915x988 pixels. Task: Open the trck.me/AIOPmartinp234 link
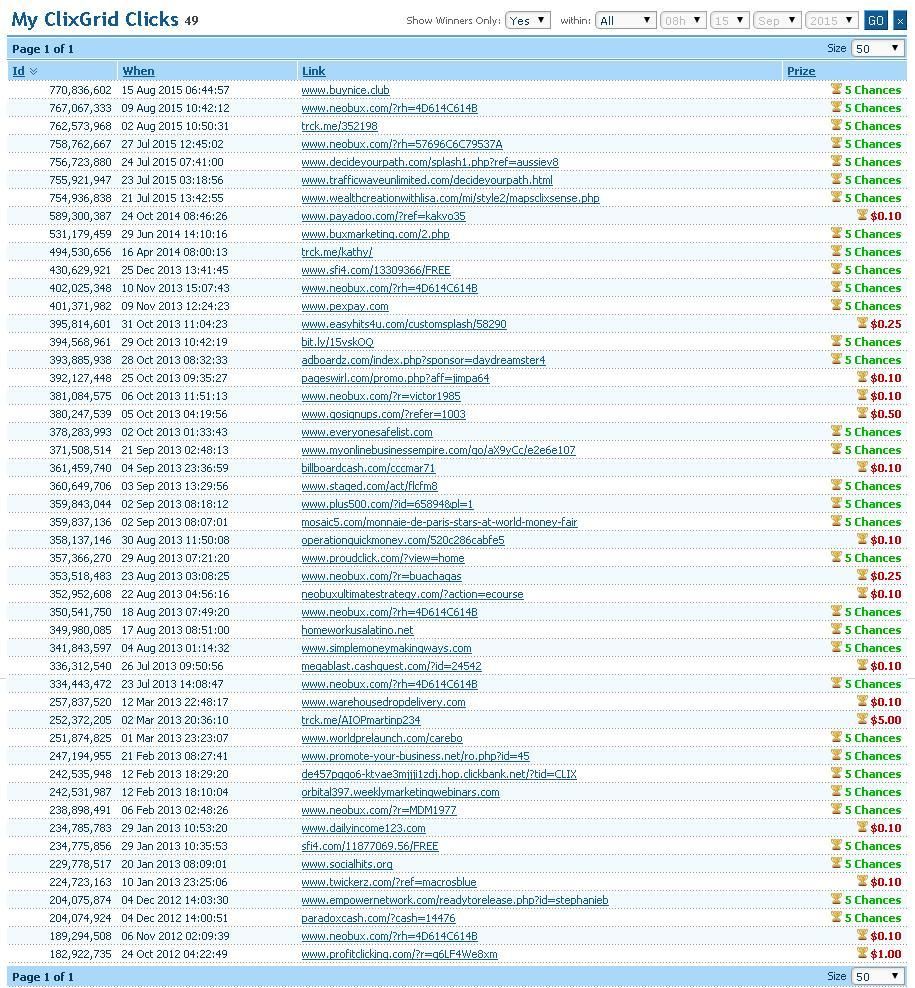360,720
